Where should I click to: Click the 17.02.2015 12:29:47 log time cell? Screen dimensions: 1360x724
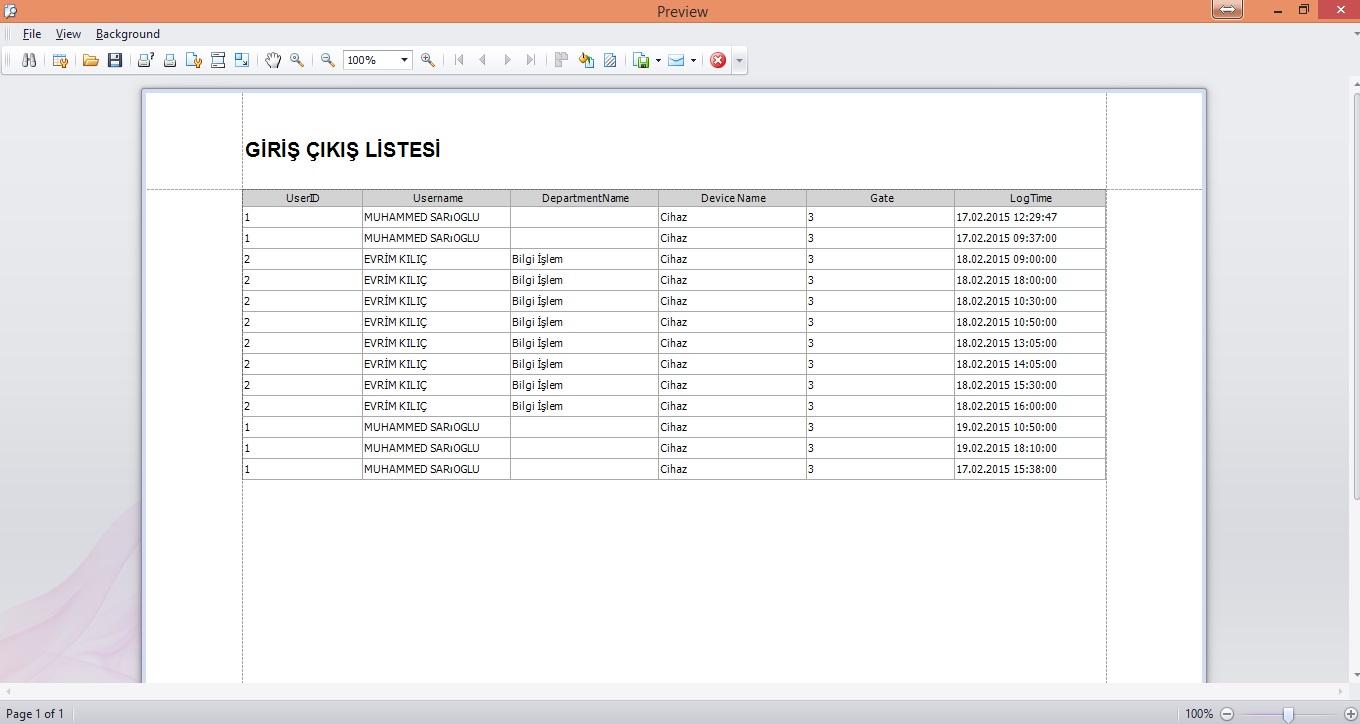1030,217
